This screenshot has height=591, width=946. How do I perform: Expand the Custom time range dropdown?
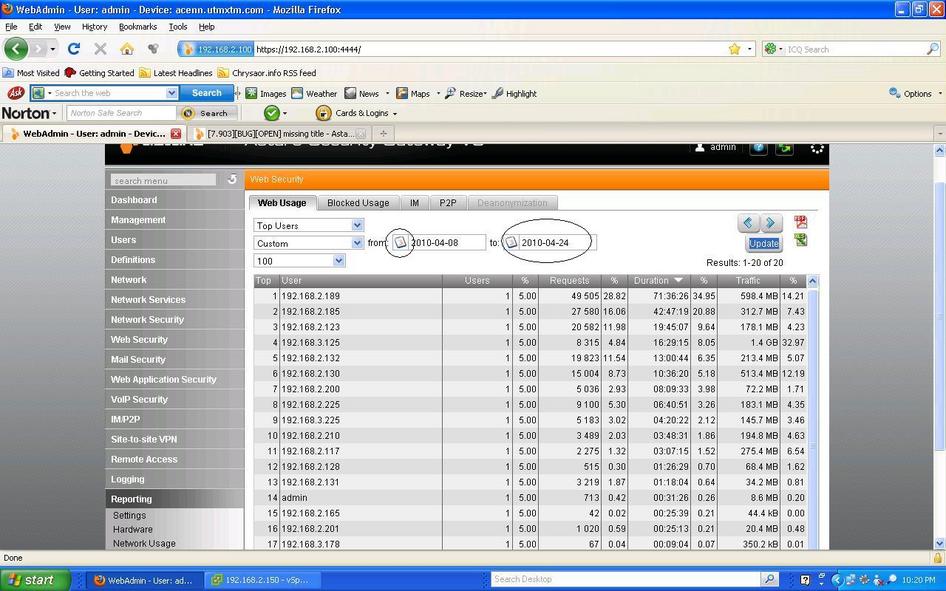click(x=308, y=243)
